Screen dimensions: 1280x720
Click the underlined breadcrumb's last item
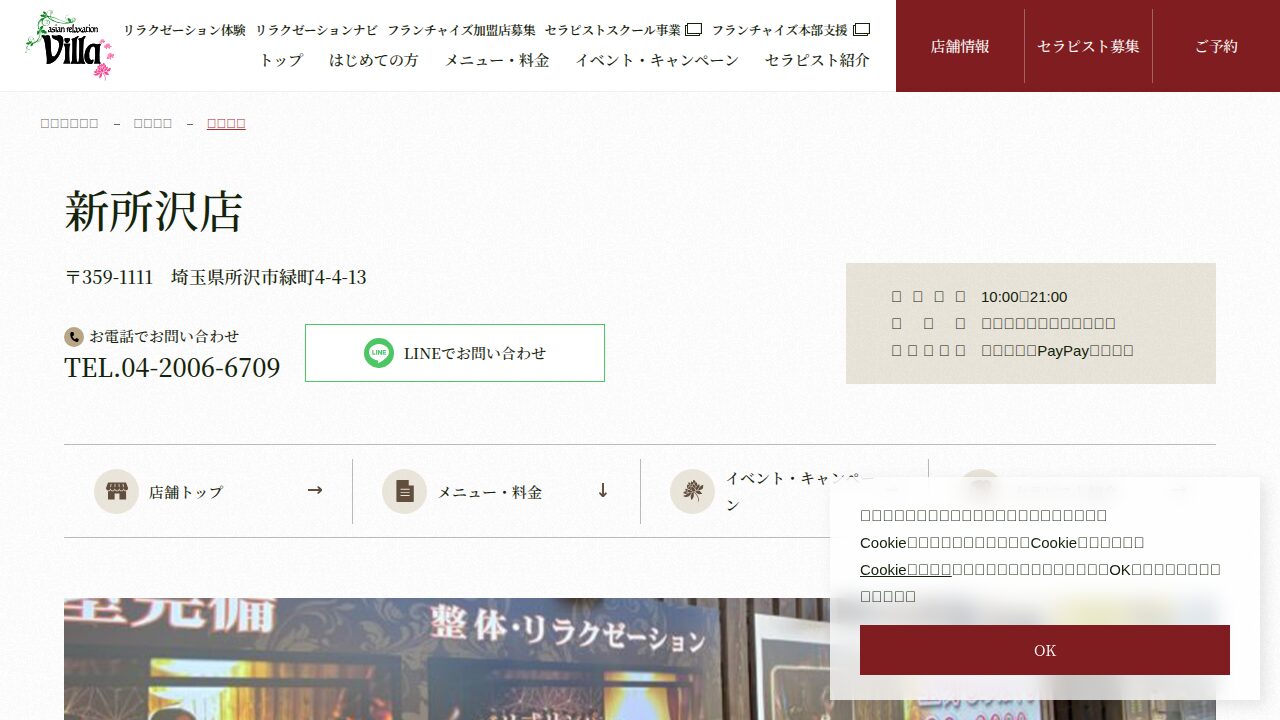pyautogui.click(x=226, y=123)
